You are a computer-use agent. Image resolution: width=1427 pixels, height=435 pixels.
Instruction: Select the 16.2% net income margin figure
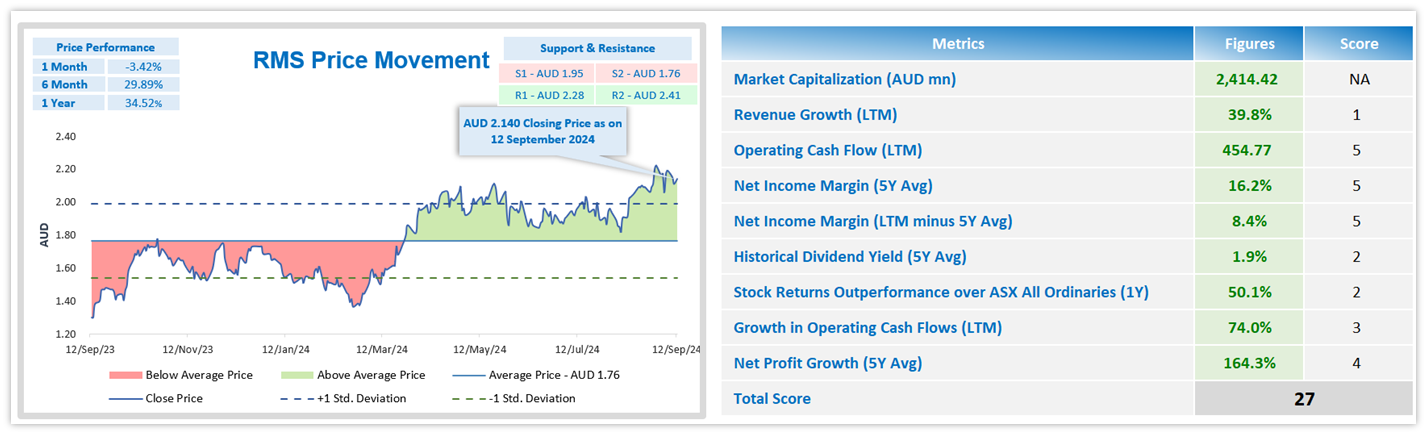click(1250, 186)
